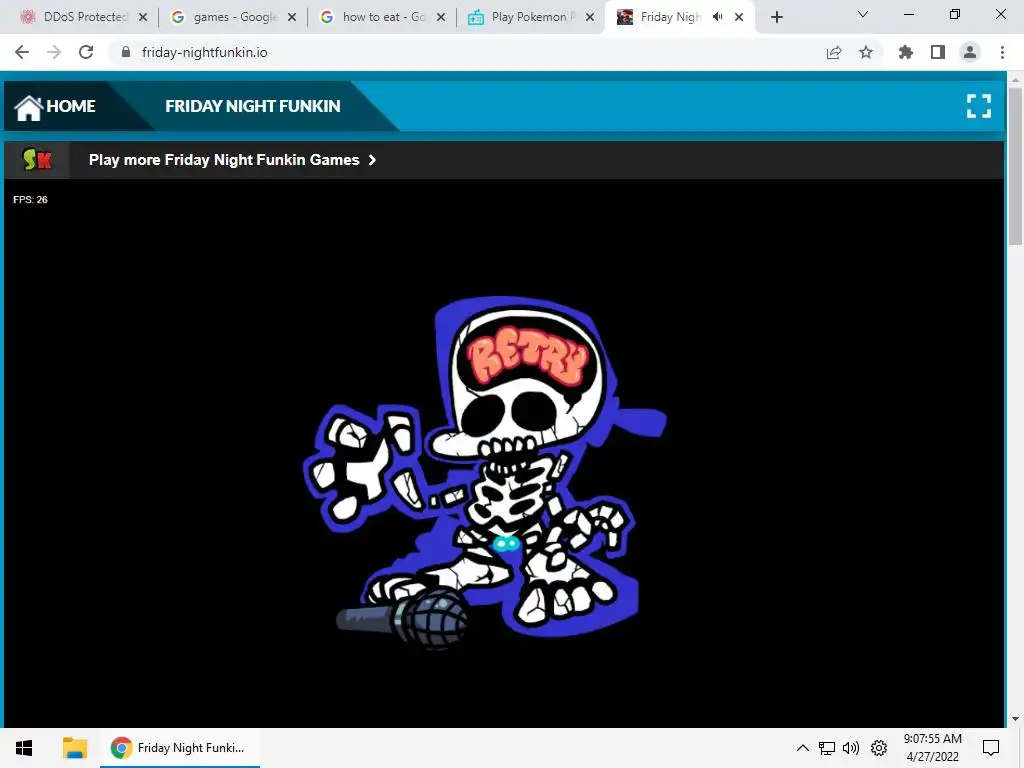Click scrollbar down arrow

click(1015, 719)
